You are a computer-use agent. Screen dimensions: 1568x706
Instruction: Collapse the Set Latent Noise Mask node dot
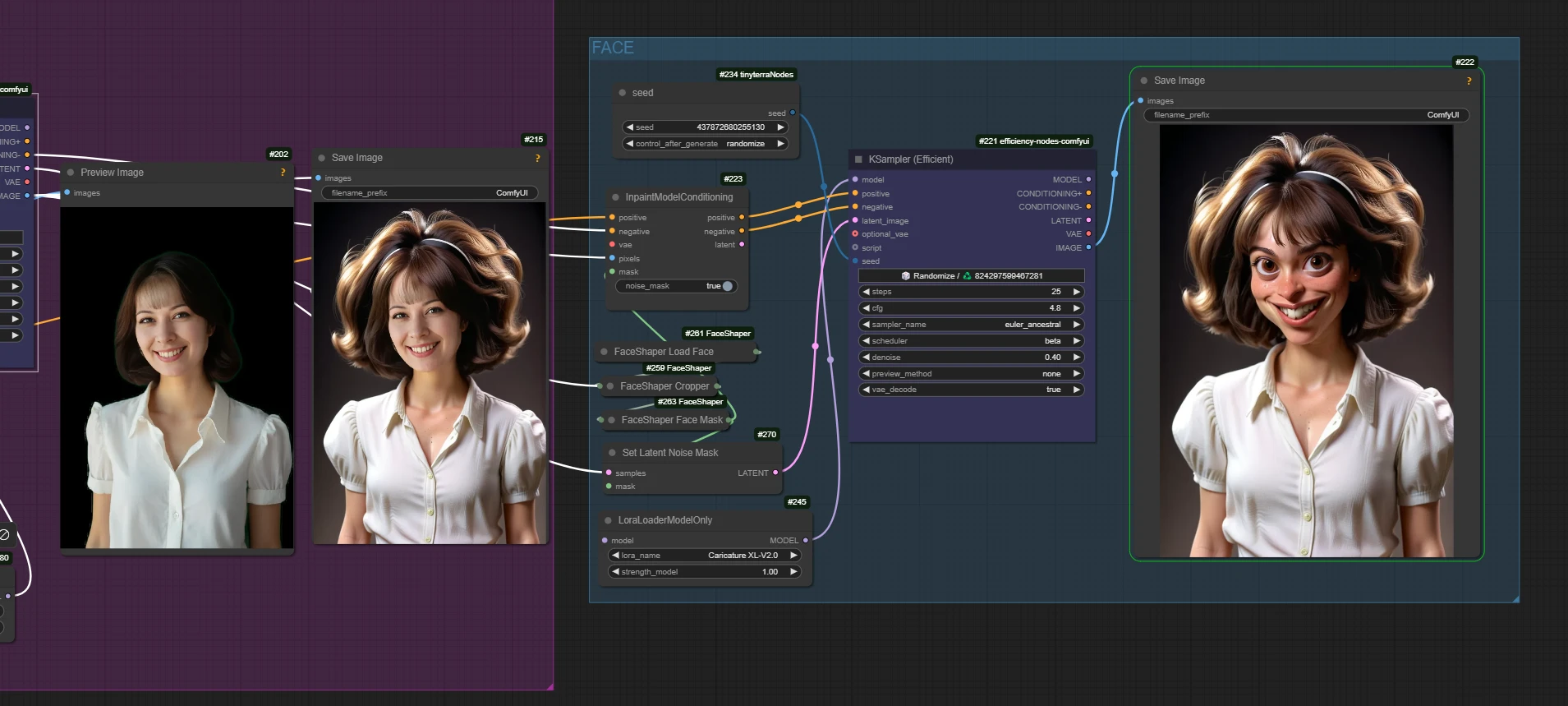pos(613,453)
